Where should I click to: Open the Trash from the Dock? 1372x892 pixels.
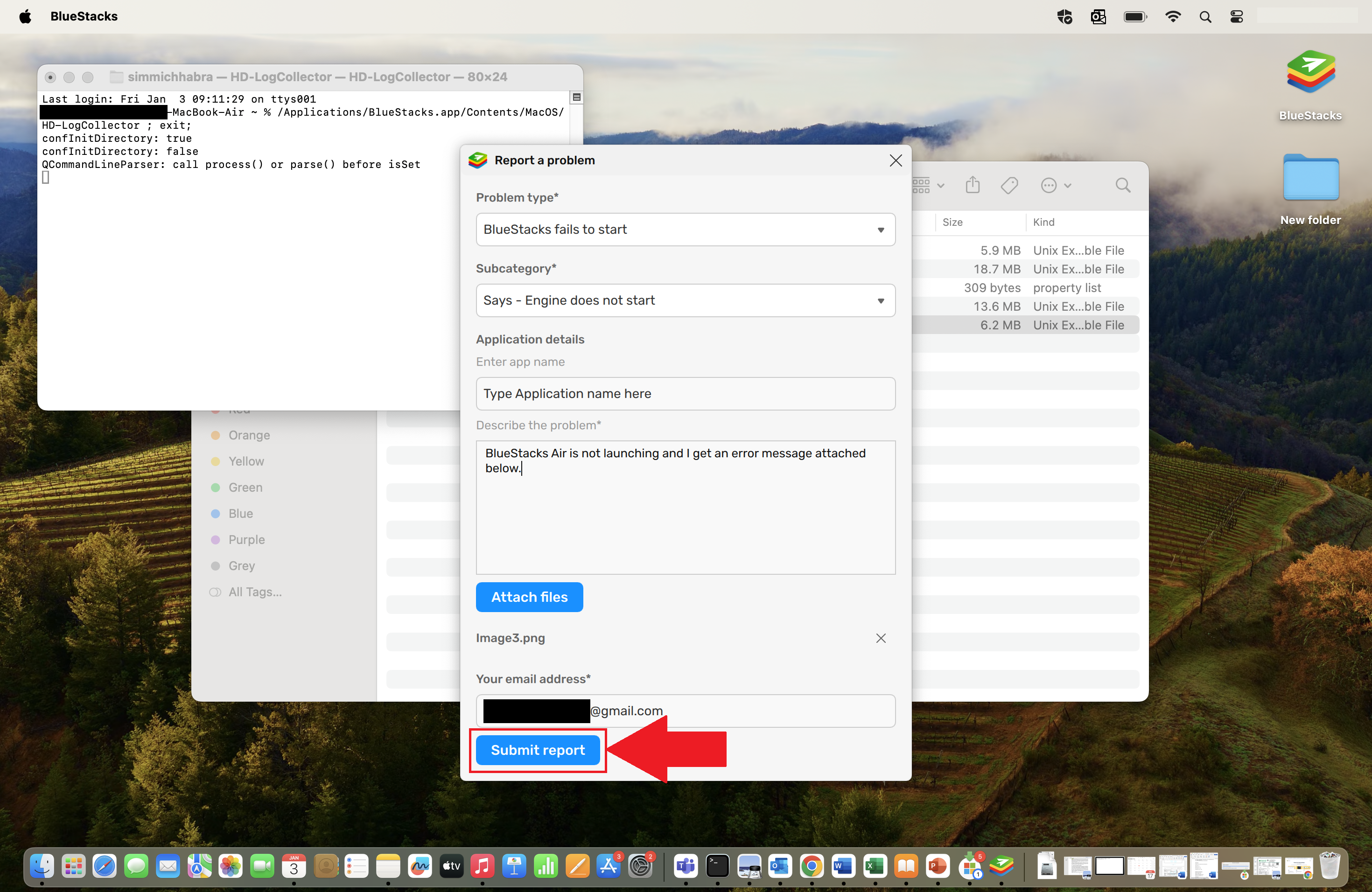pyautogui.click(x=1330, y=866)
